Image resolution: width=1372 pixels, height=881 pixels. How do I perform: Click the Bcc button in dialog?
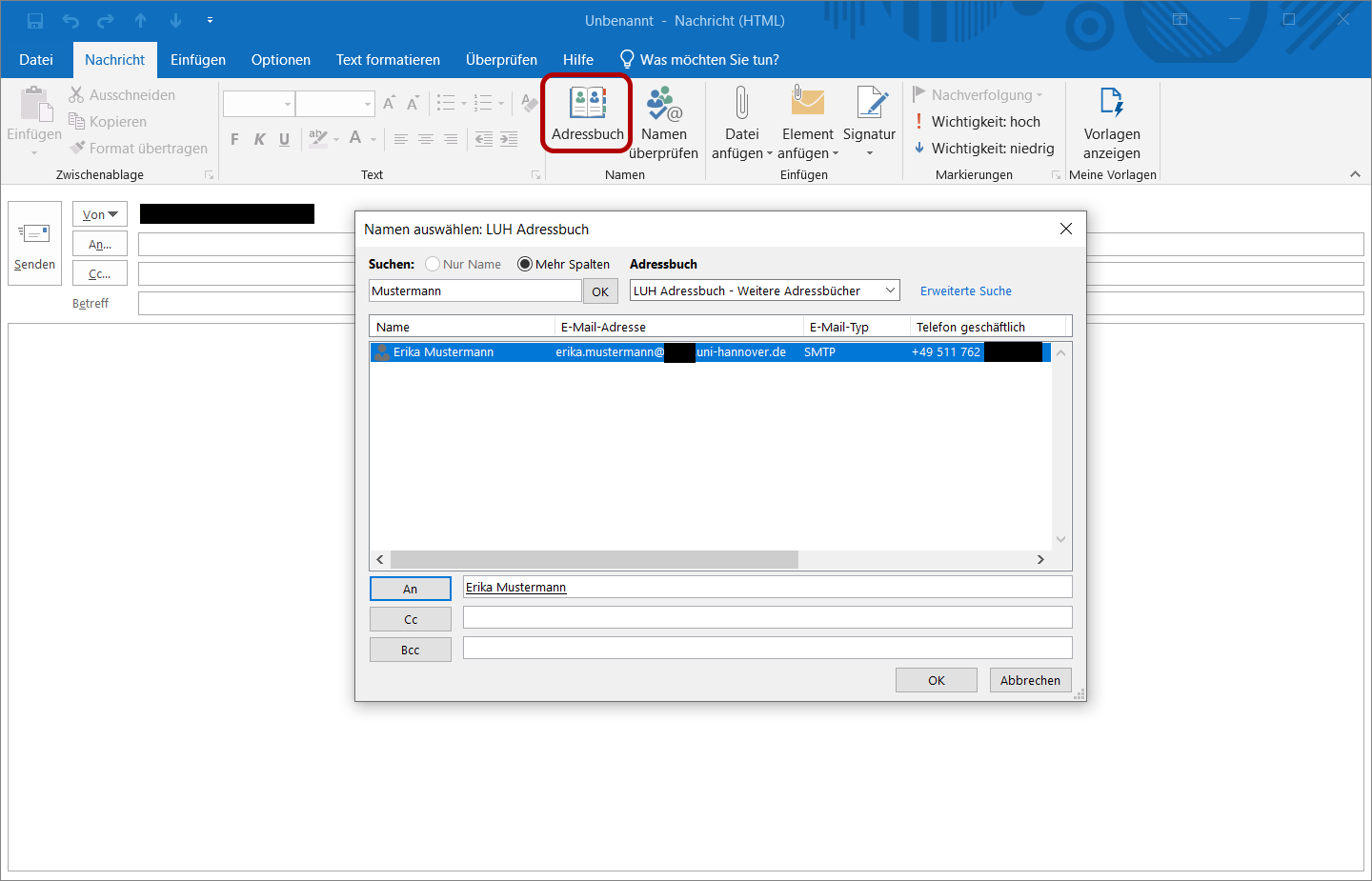tap(411, 650)
